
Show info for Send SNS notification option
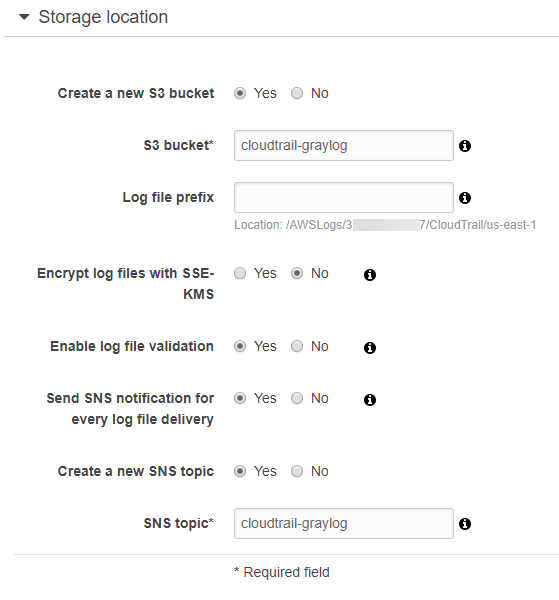pos(370,400)
